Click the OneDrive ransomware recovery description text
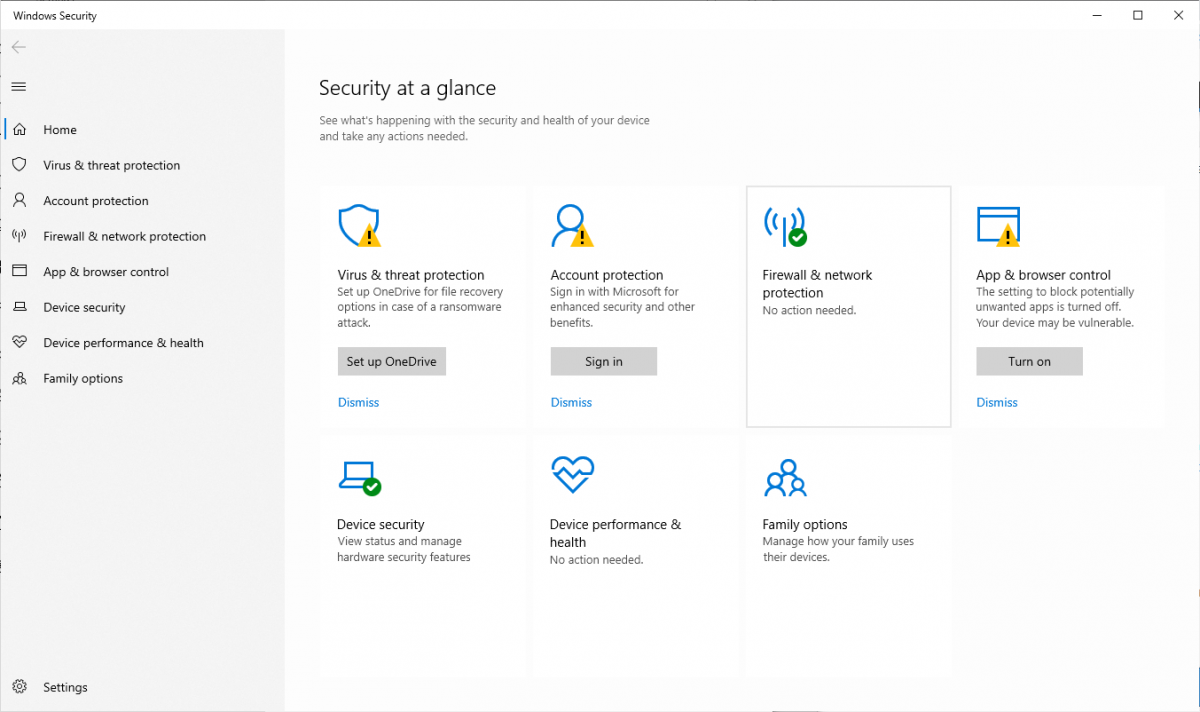The image size is (1200, 712). tap(420, 307)
